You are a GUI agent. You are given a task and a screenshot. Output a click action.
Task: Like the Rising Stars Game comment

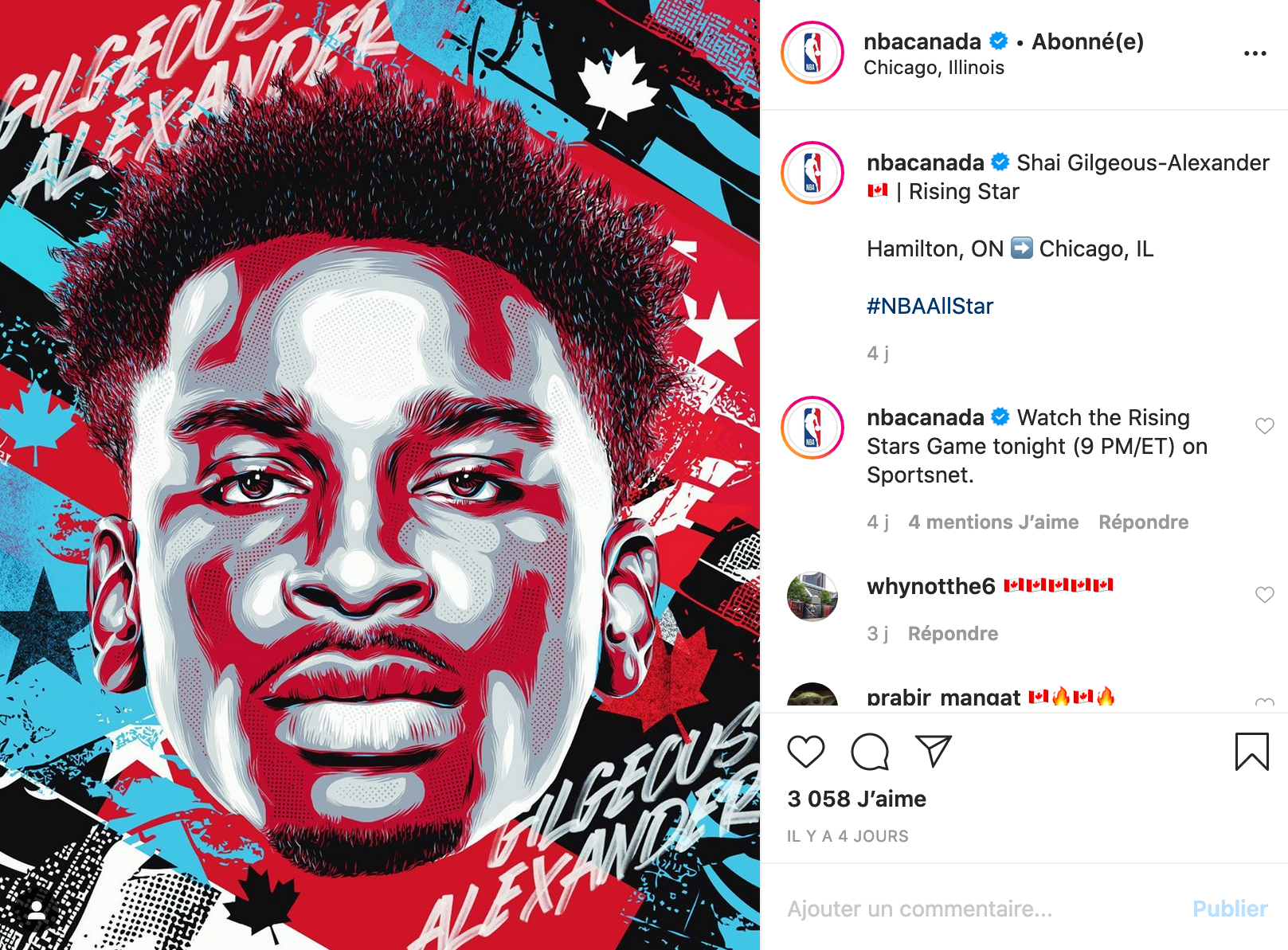pos(1265,426)
